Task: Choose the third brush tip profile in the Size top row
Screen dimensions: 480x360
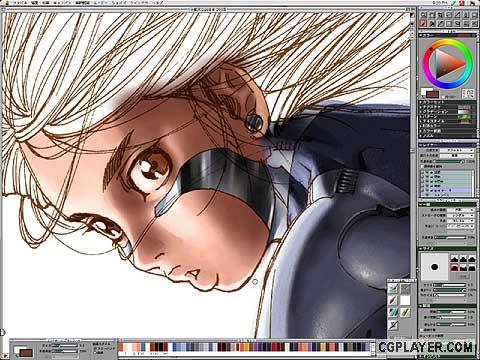Action: [x=472, y=259]
